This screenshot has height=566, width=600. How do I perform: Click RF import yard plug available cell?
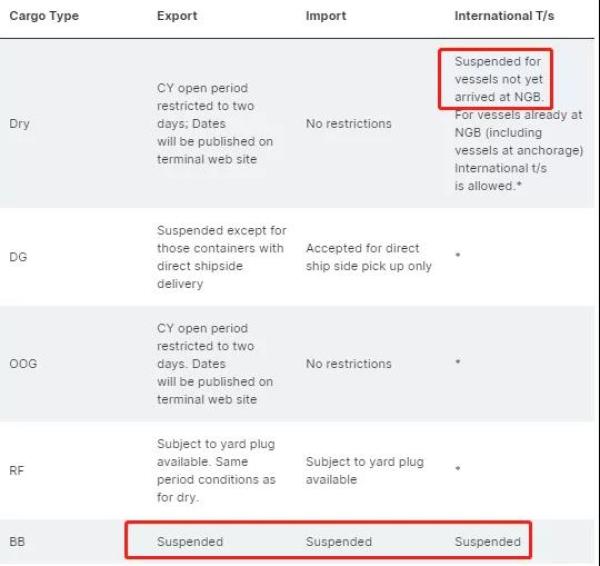(364, 471)
